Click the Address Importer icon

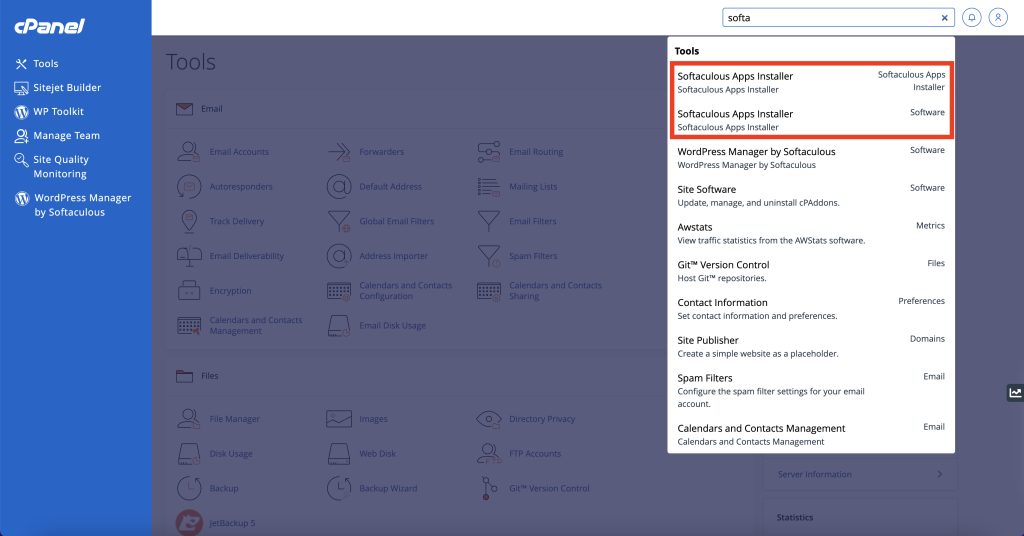[339, 256]
